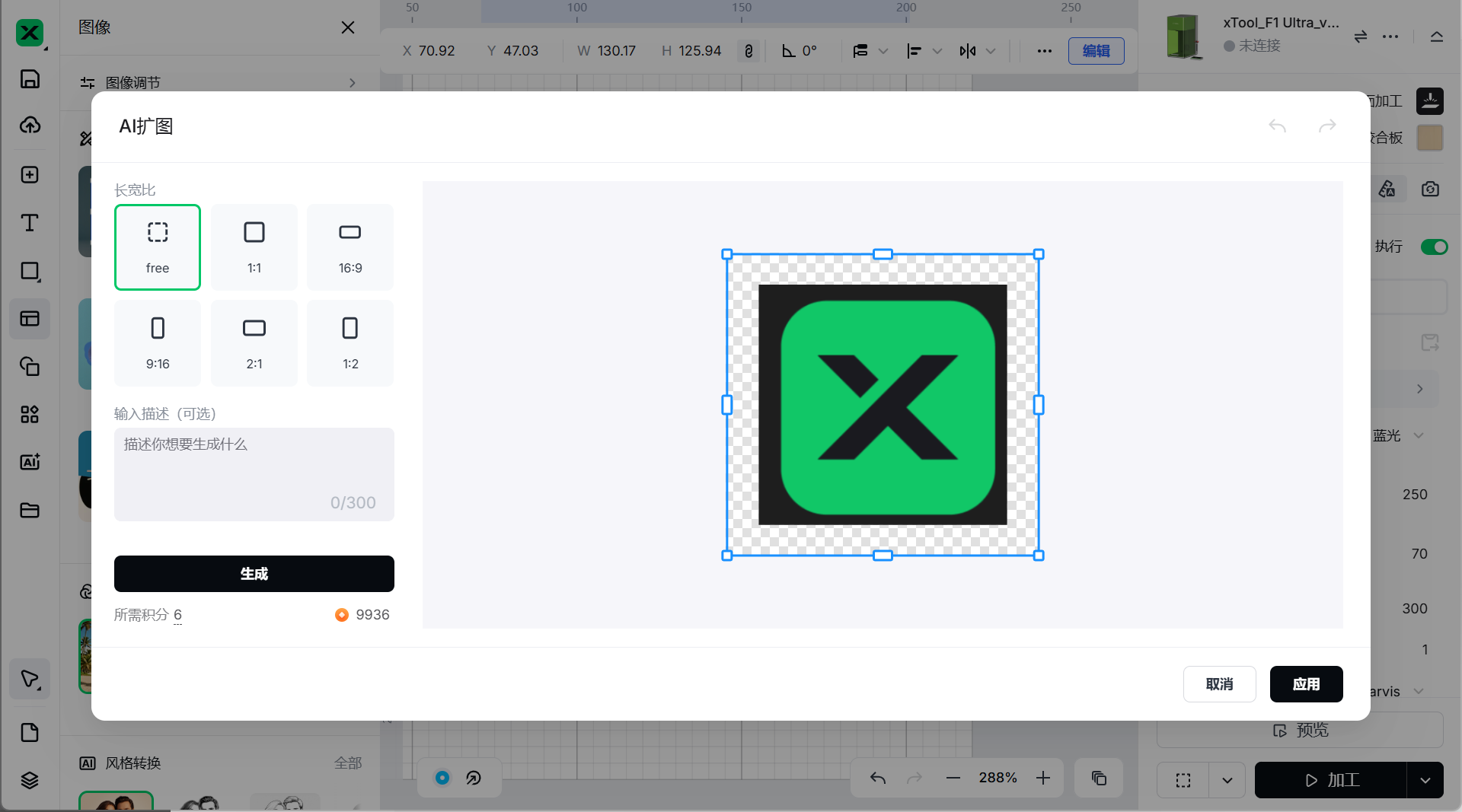Open the cloud upload icon in sidebar
Viewport: 1462px width, 812px height.
[x=30, y=126]
